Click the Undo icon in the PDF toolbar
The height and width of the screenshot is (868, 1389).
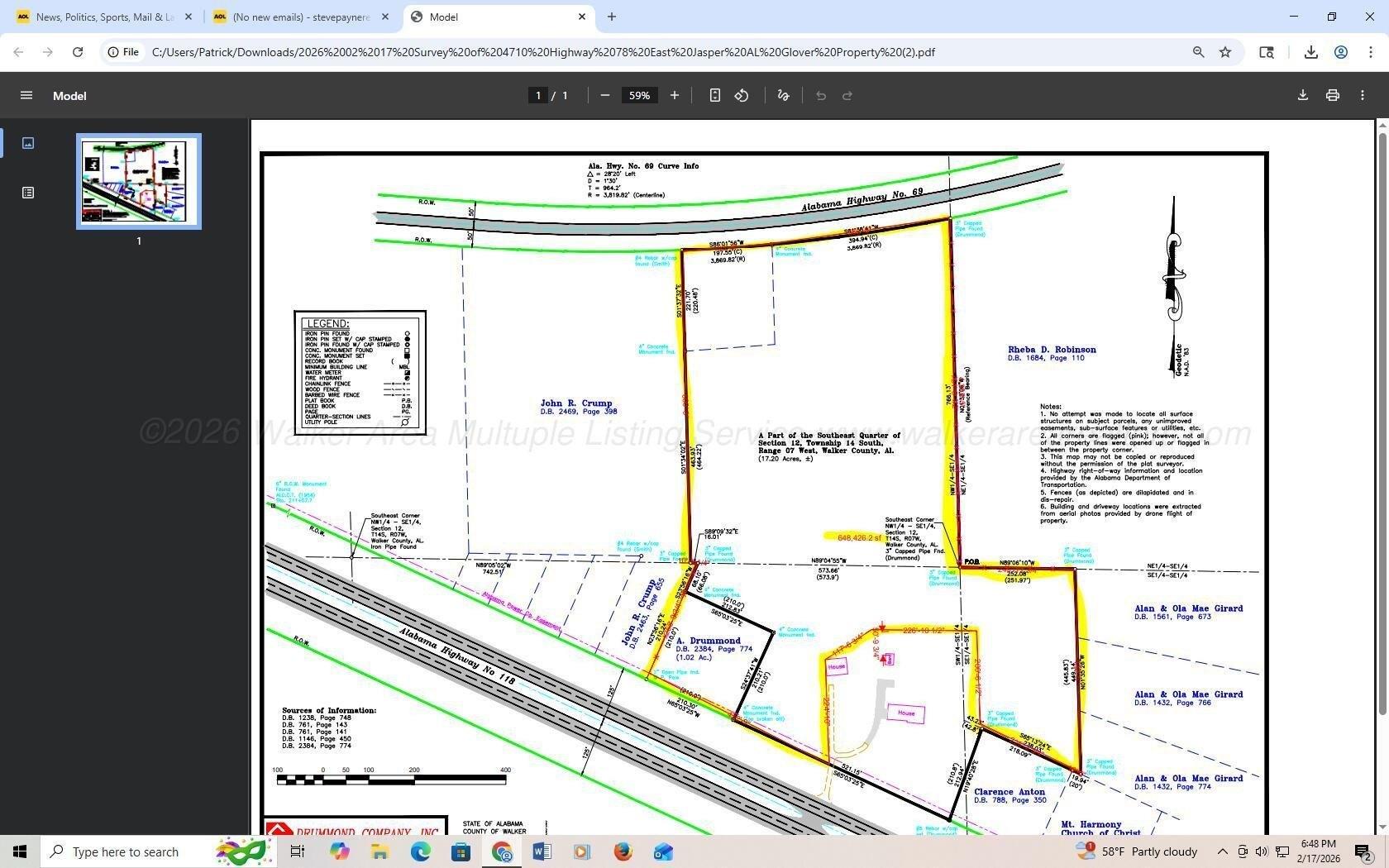click(x=820, y=95)
